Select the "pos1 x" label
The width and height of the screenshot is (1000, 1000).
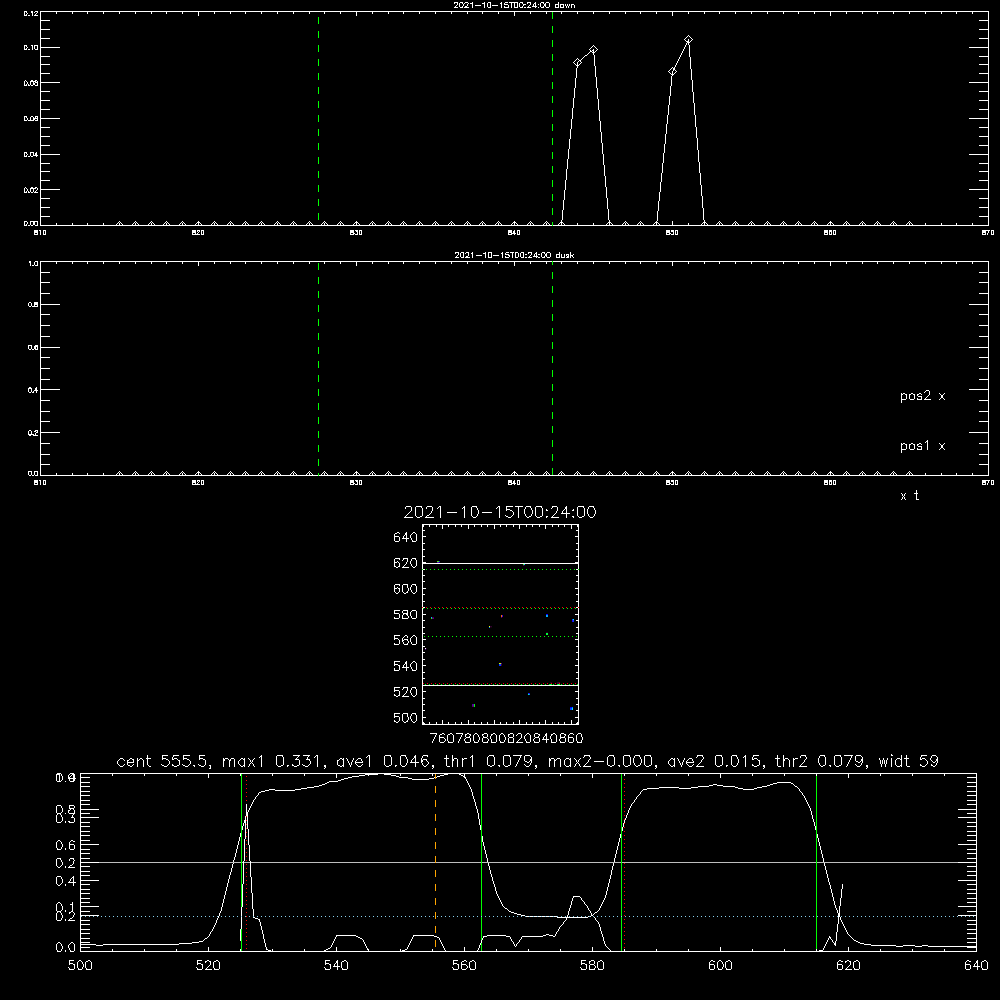click(922, 446)
